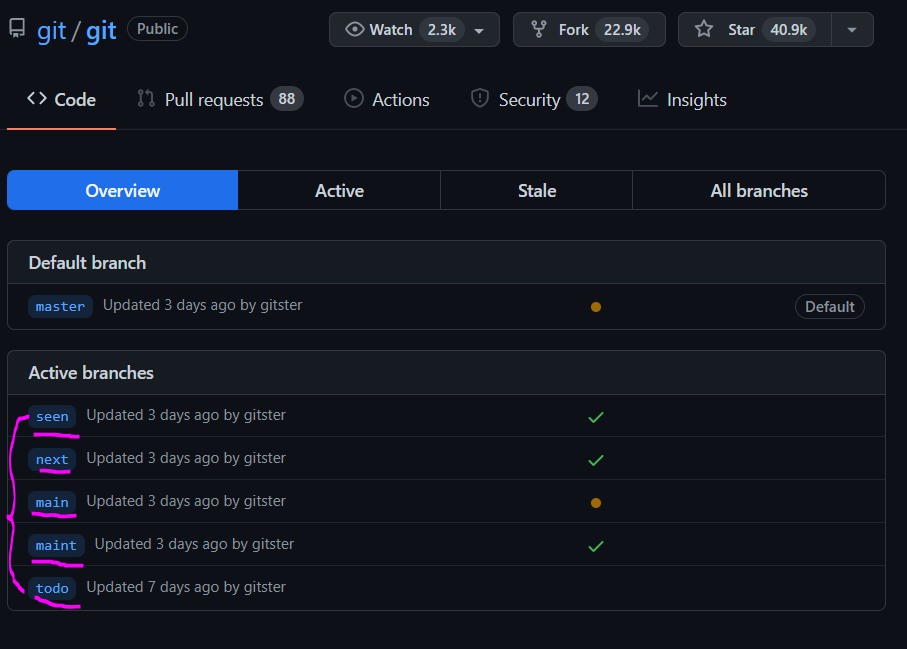
Task: Click the Public visibility badge
Action: [157, 29]
